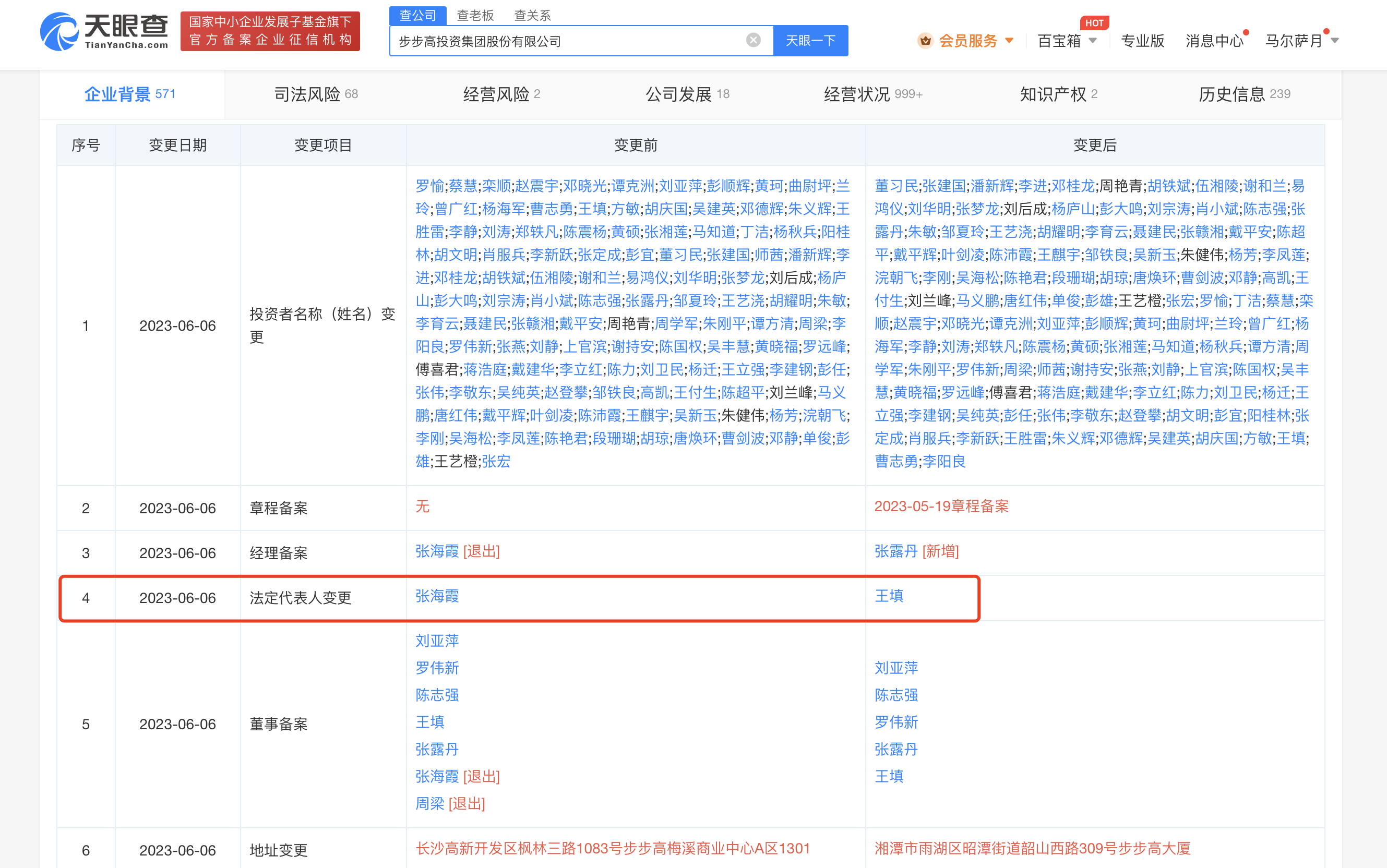Viewport: 1387px width, 868px height.
Task: Click the crown icon beside 会员服务
Action: [925, 41]
